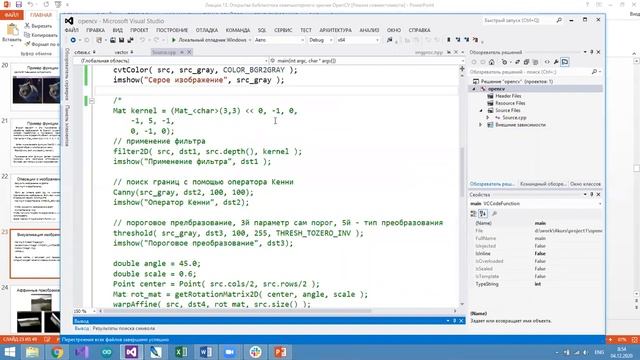Open the ПОСТРОЕНИЕ menu
Viewport: 640px width, 360px height.
tap(172, 30)
